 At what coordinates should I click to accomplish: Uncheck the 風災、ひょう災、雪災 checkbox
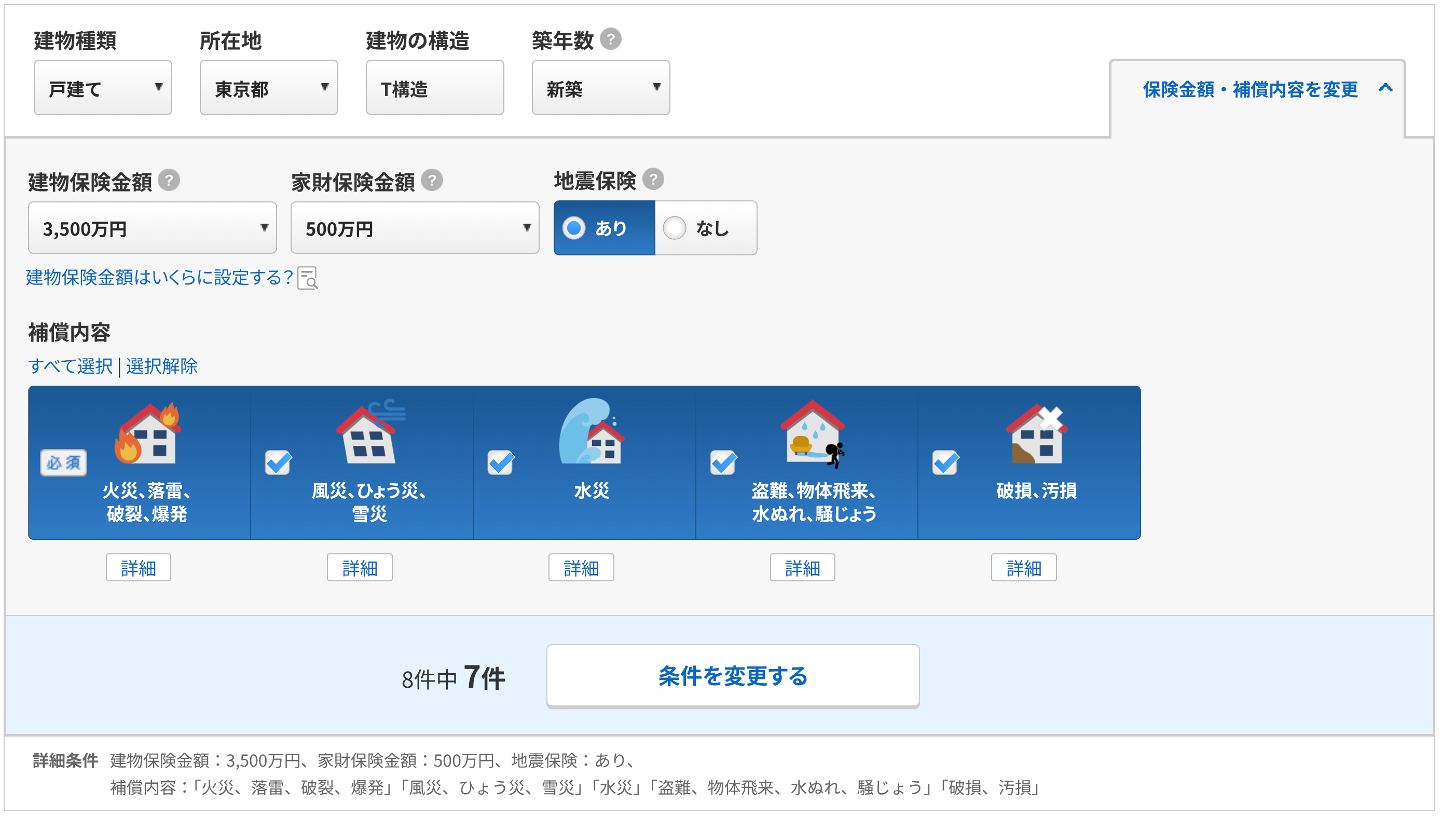point(278,463)
